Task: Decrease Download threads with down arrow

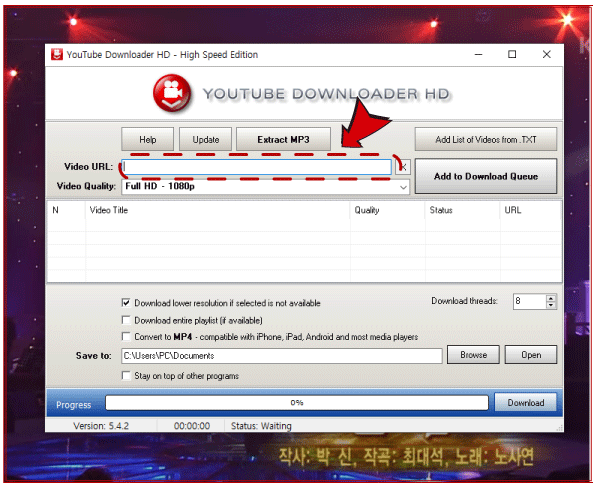Action: click(x=551, y=305)
